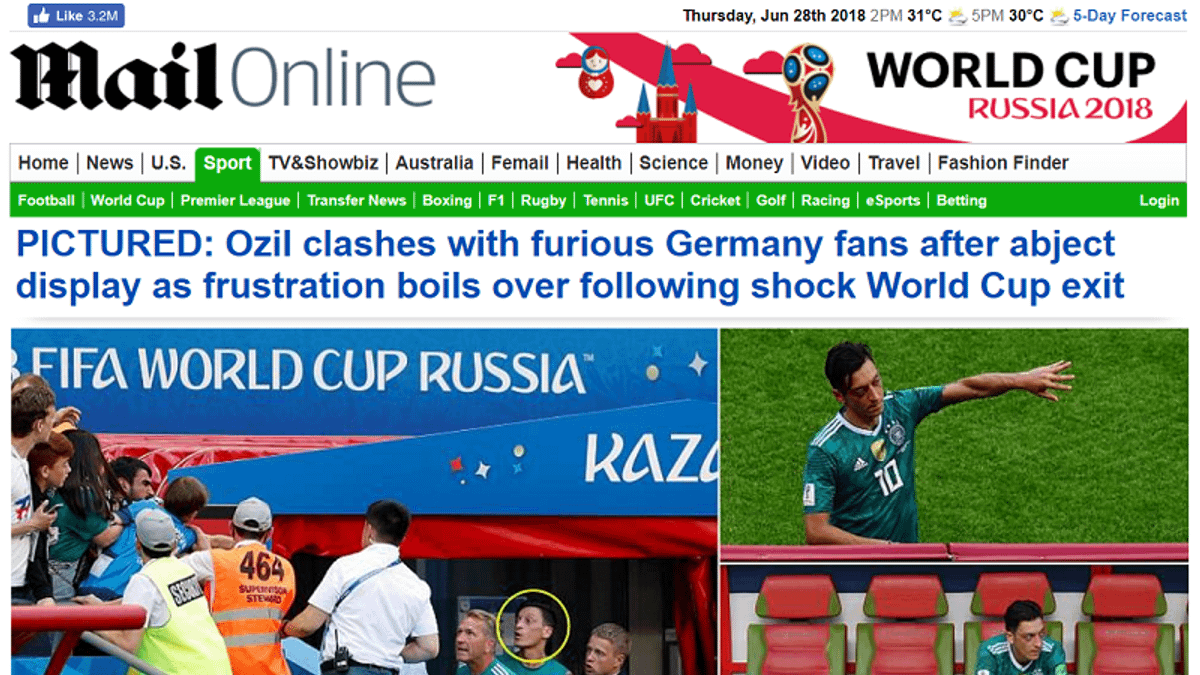Open the Betting subsection
1200x675 pixels.
[x=961, y=200]
